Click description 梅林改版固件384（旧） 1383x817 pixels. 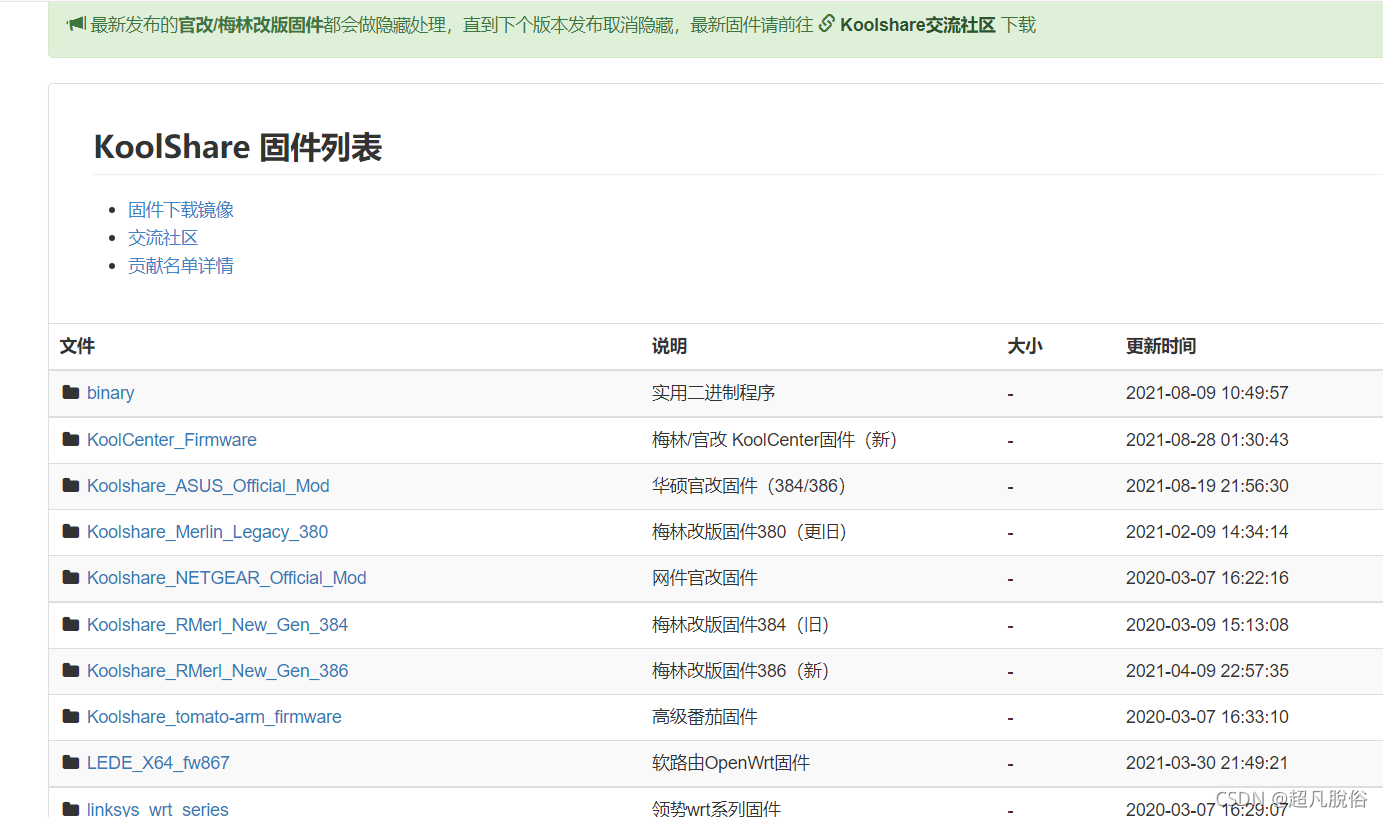(x=741, y=625)
